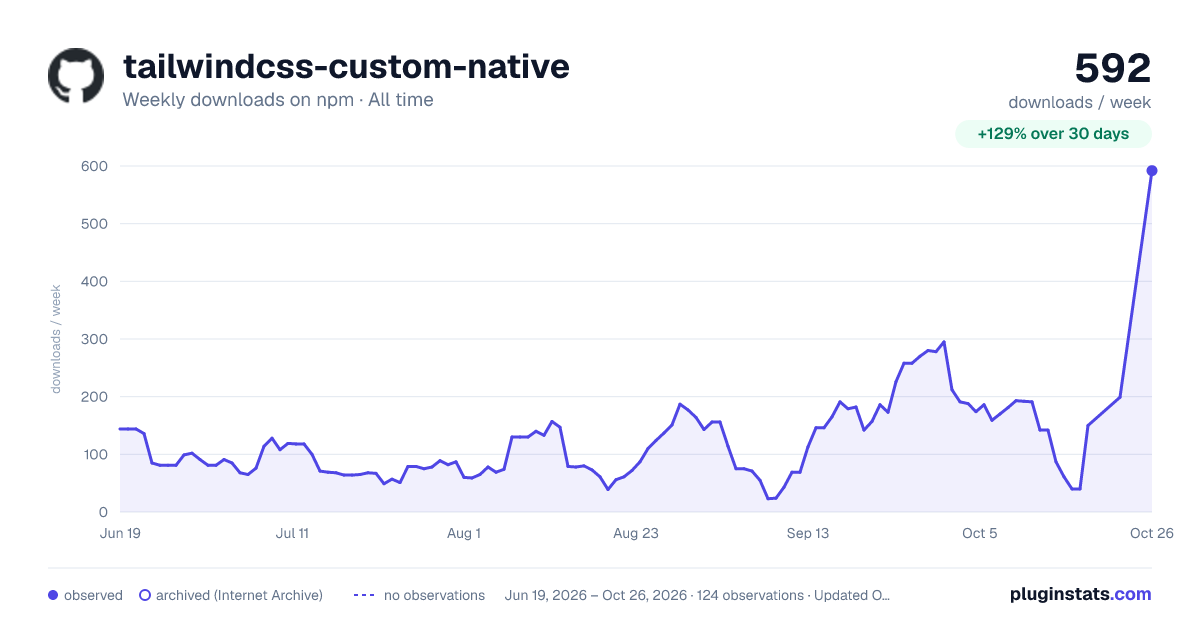Click the 'archived (Internet Archive)' legend circle
The height and width of the screenshot is (630, 1200).
coord(145,595)
